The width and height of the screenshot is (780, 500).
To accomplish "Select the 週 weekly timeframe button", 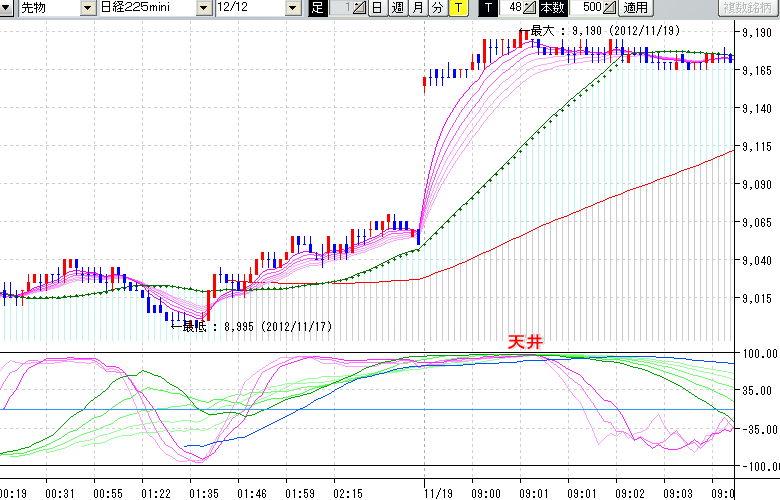I will pos(397,8).
